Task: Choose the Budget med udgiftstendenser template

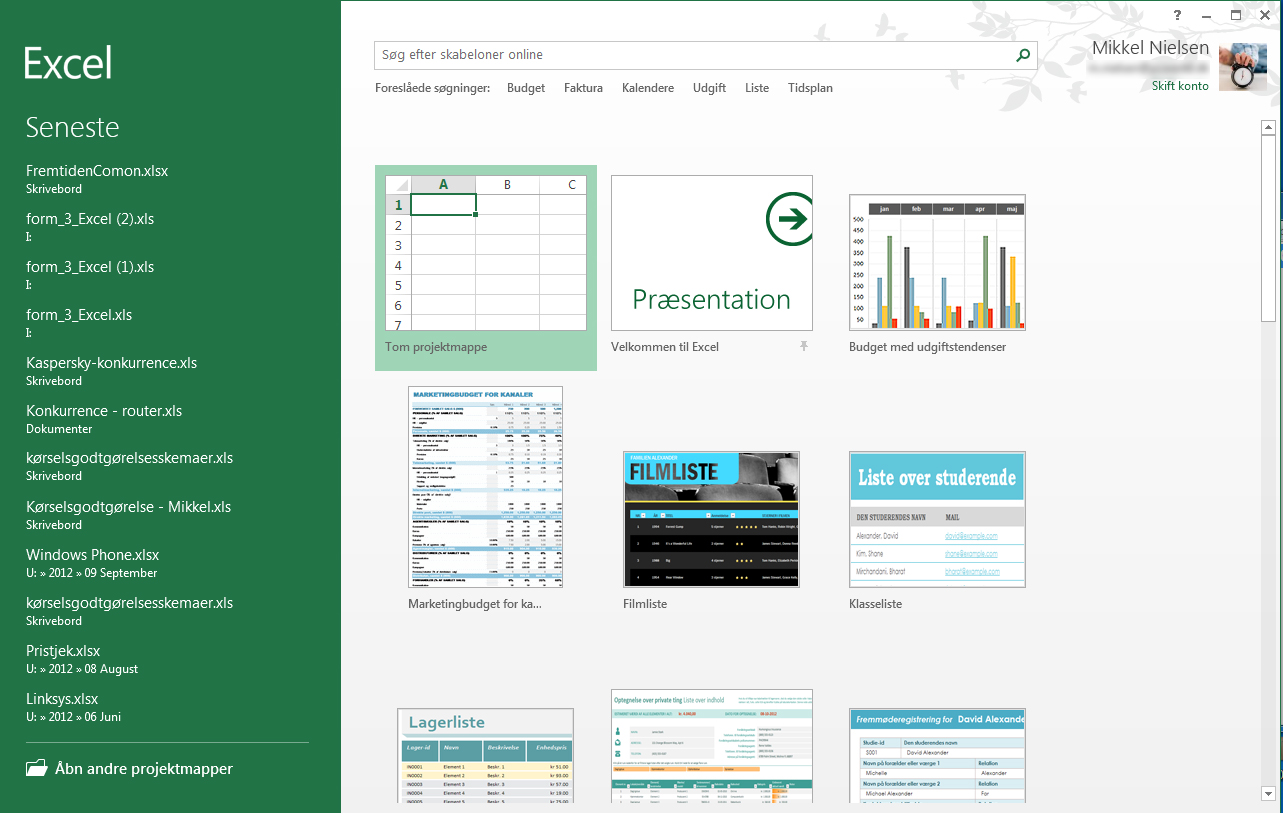Action: pyautogui.click(x=937, y=262)
